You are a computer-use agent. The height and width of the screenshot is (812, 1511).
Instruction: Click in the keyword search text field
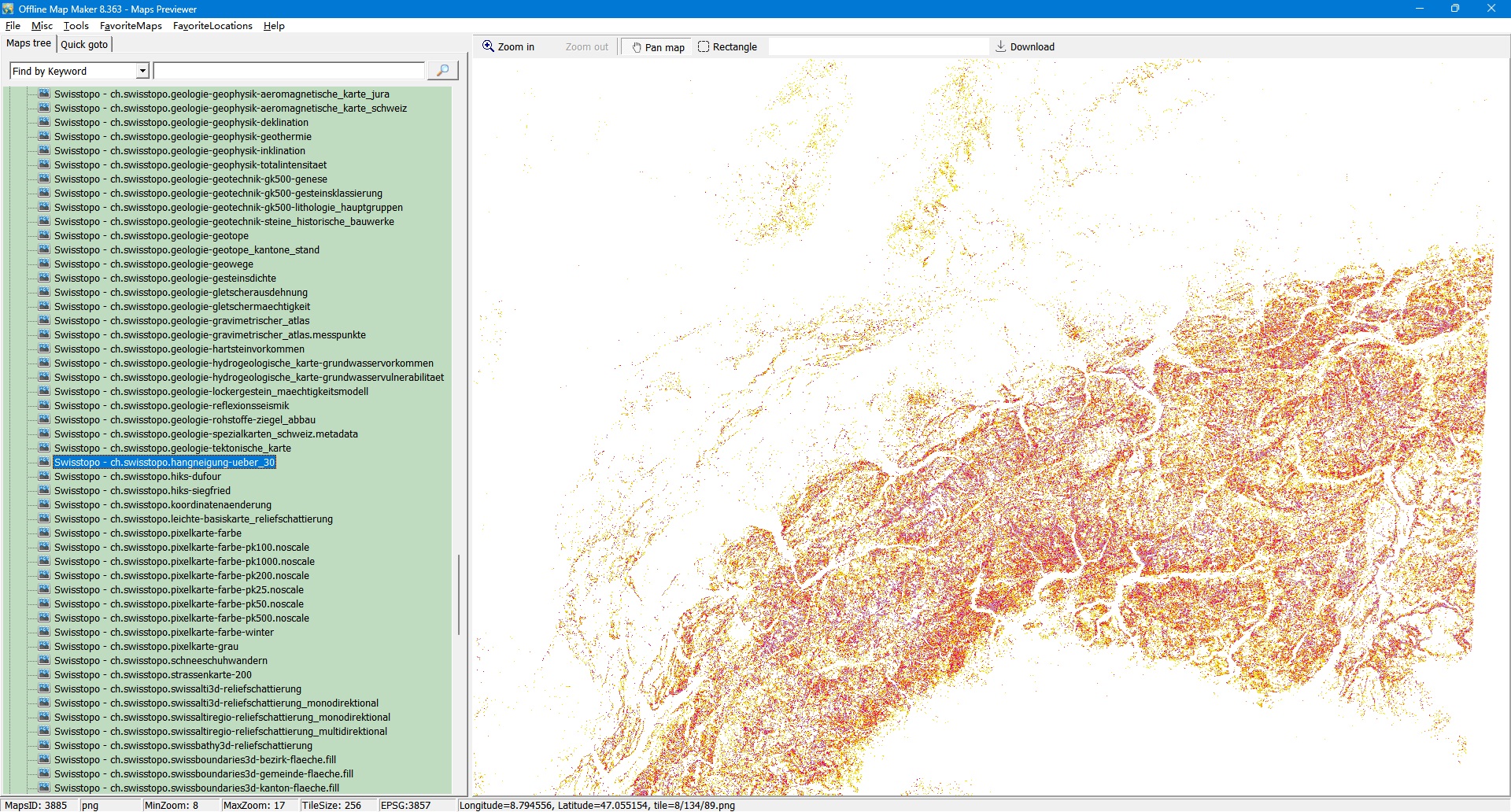tap(289, 71)
